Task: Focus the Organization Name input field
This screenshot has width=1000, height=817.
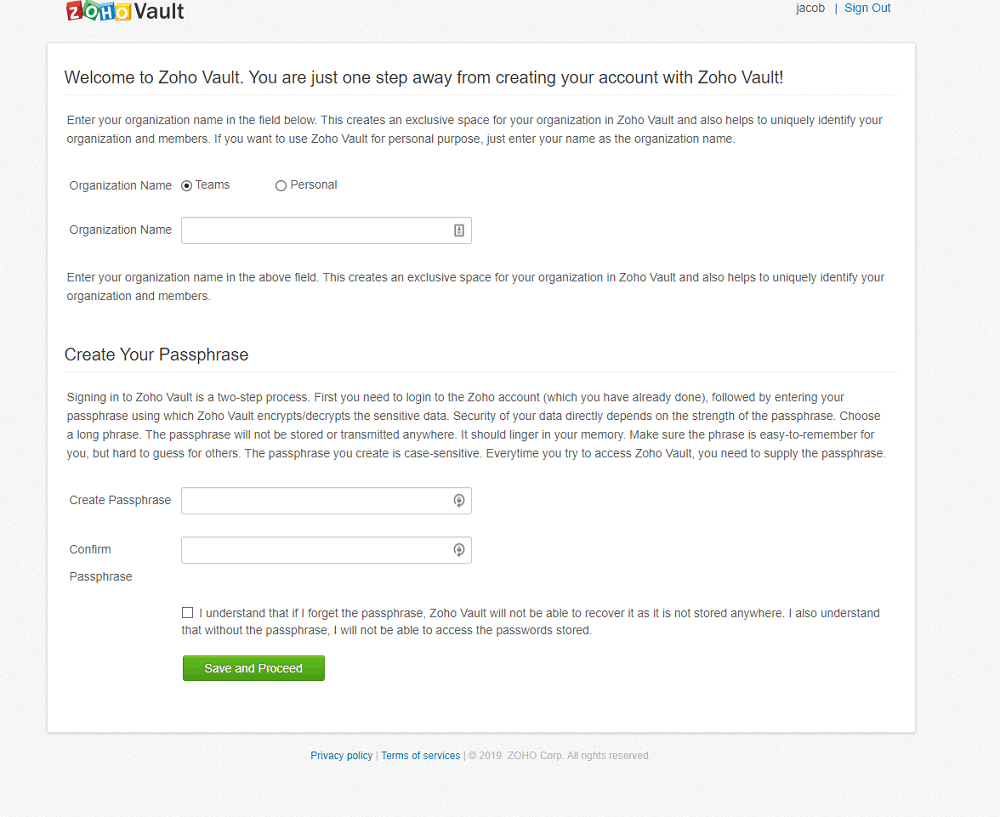Action: [x=326, y=230]
